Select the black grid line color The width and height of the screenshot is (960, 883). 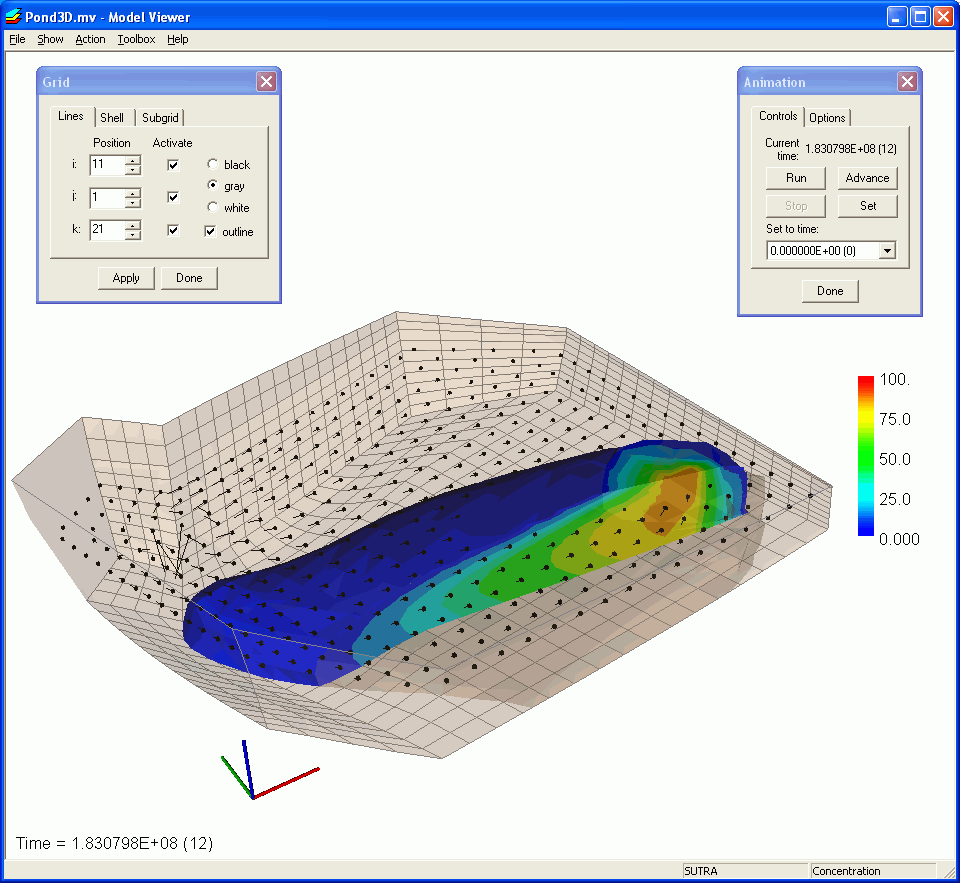212,164
